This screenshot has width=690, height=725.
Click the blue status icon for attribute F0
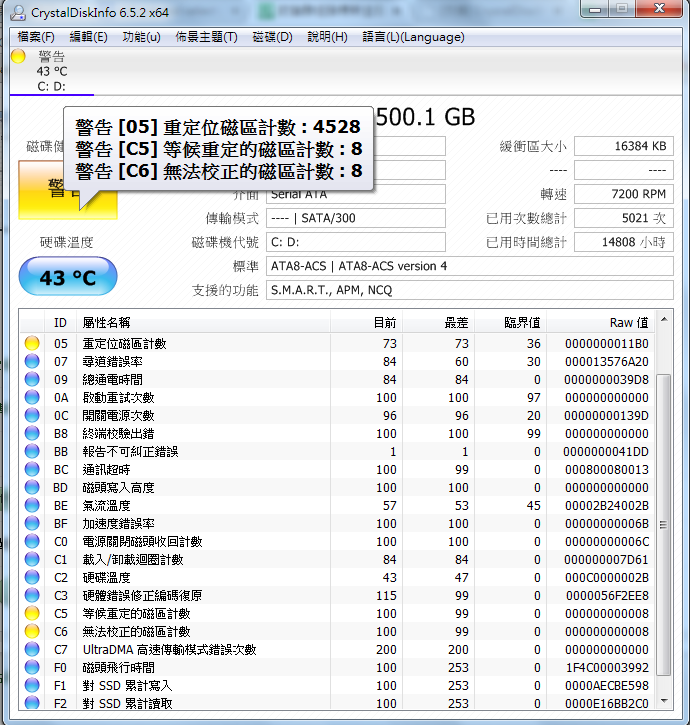(32, 668)
